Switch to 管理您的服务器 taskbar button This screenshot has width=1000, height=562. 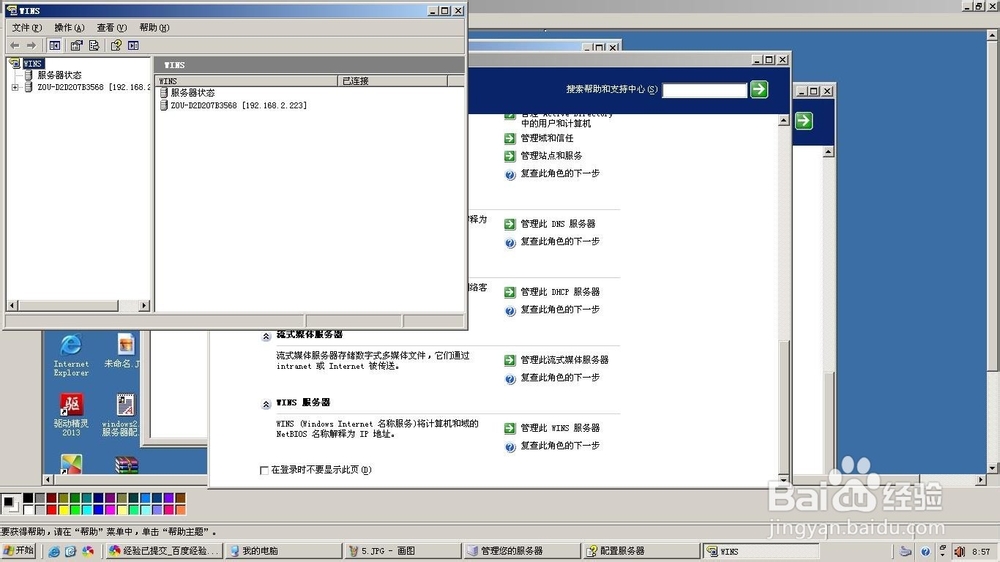[521, 551]
